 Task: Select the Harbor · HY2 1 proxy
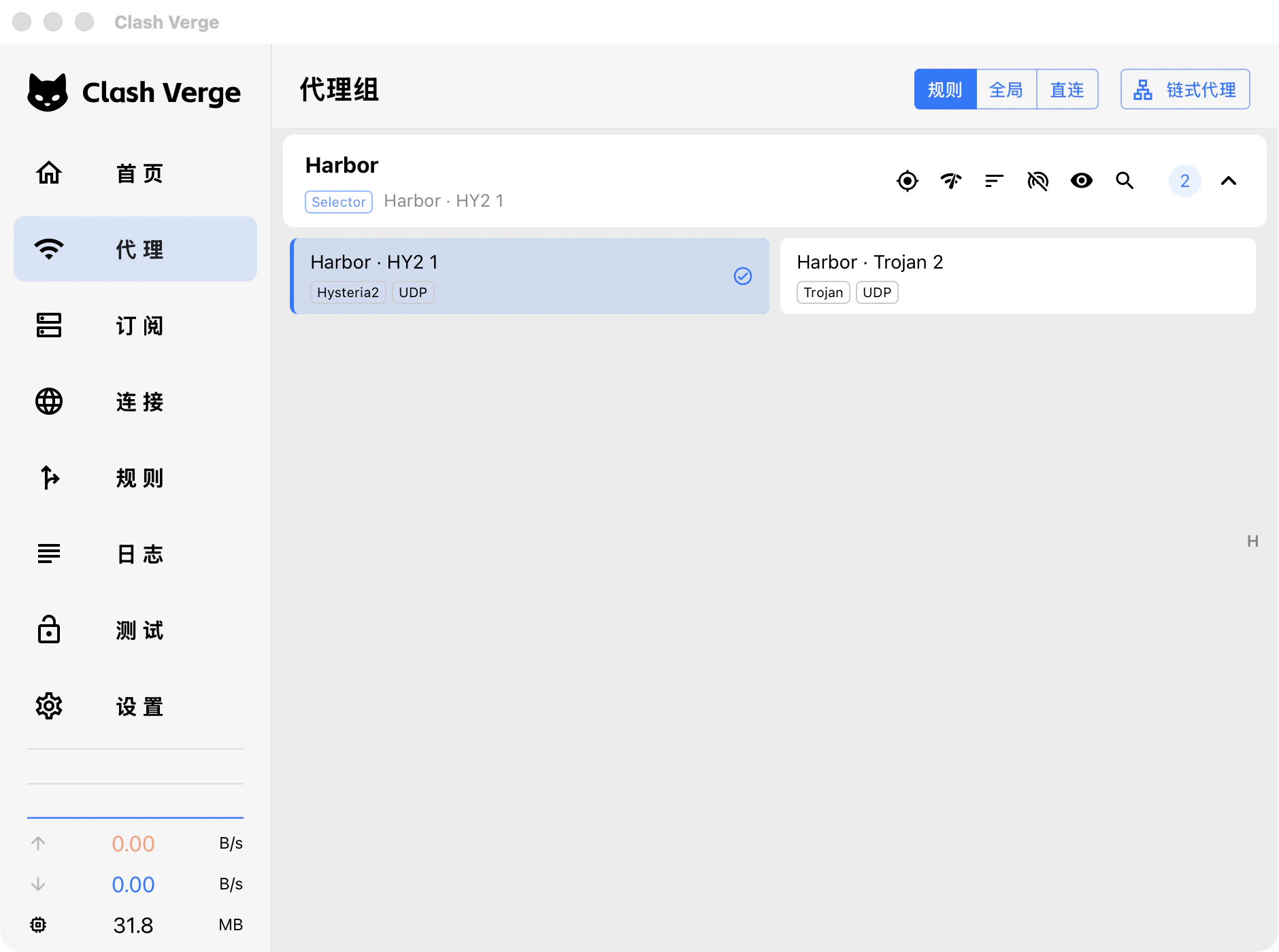530,276
